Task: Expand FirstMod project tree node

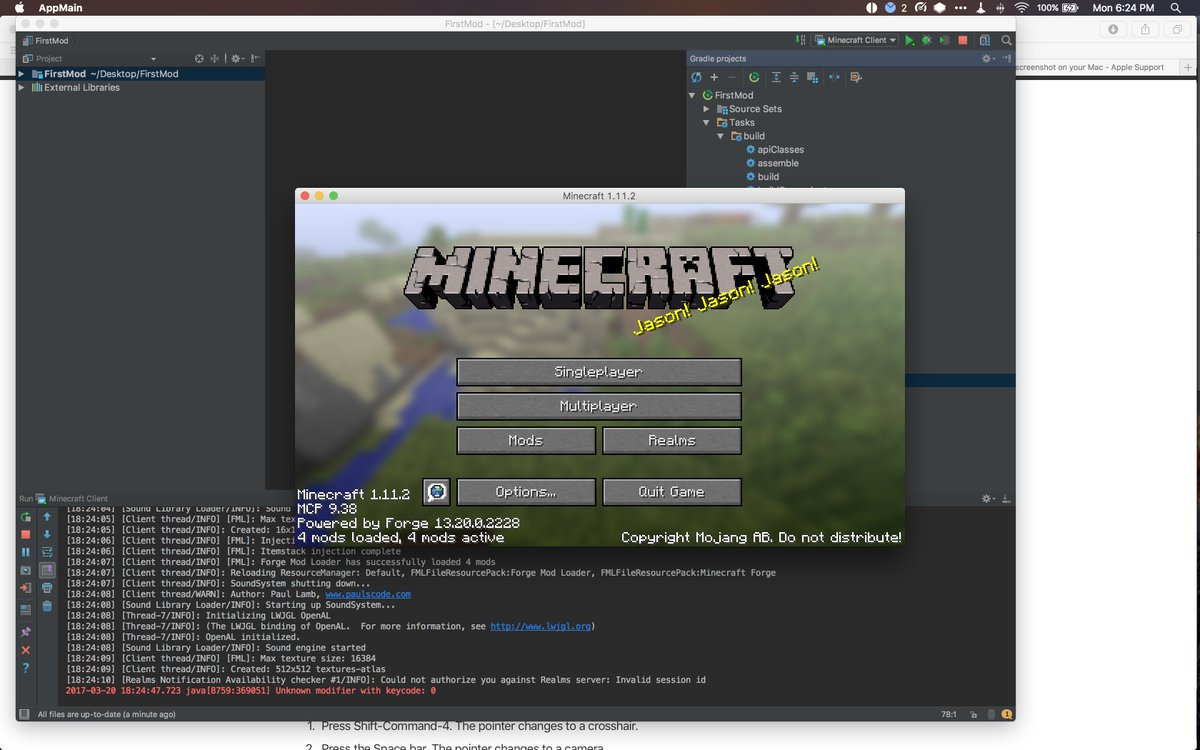Action: click(x=22, y=74)
